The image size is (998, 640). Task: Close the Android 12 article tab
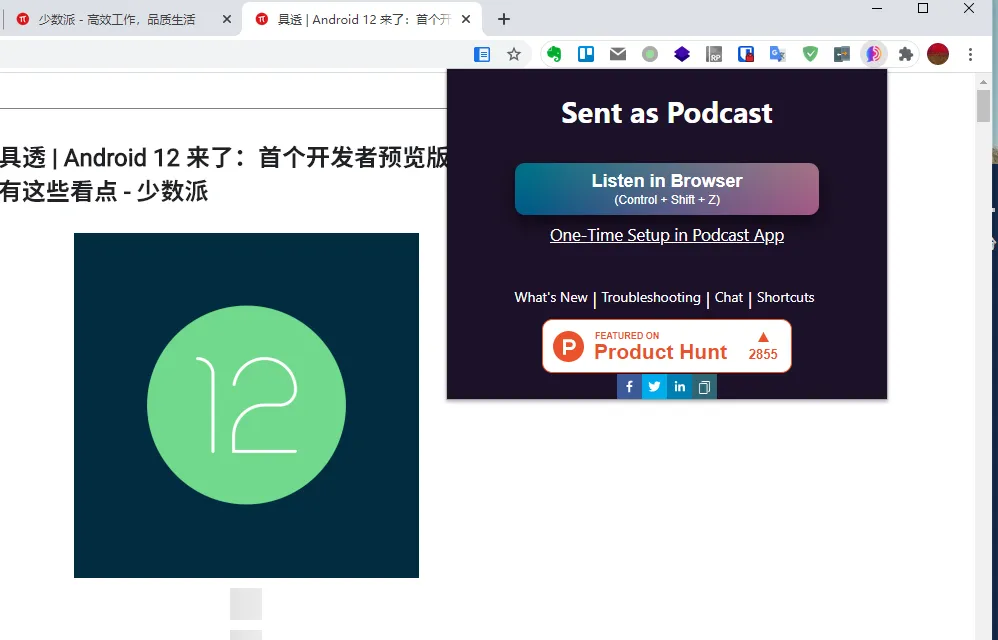[466, 19]
